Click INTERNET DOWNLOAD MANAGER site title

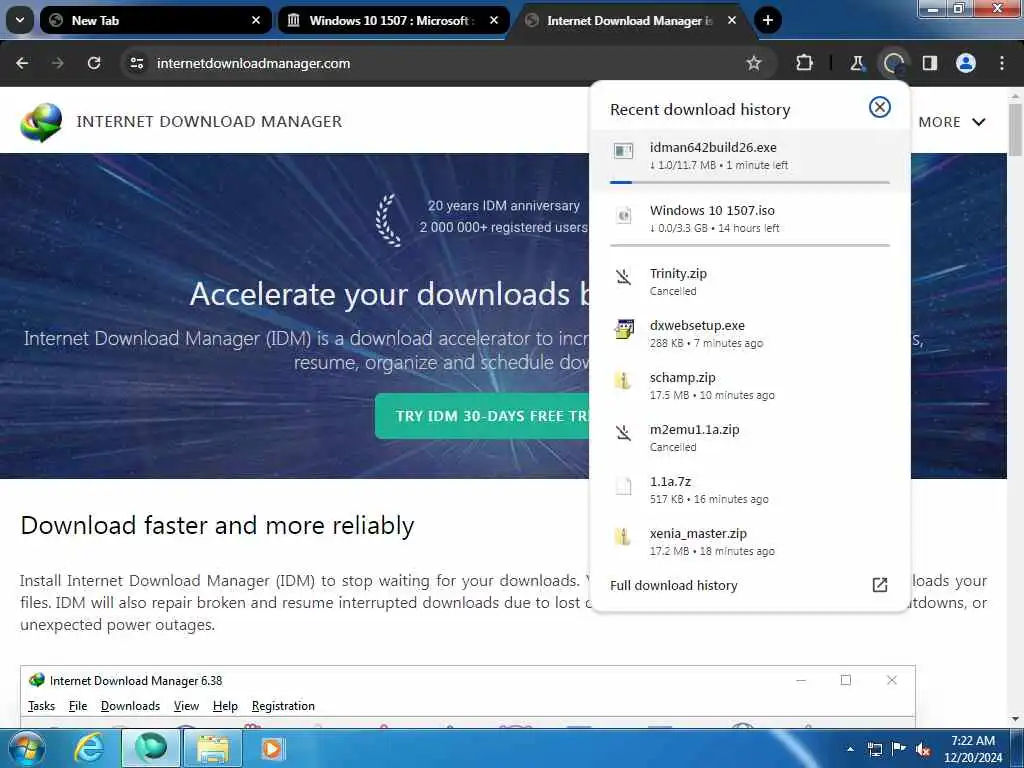point(209,121)
